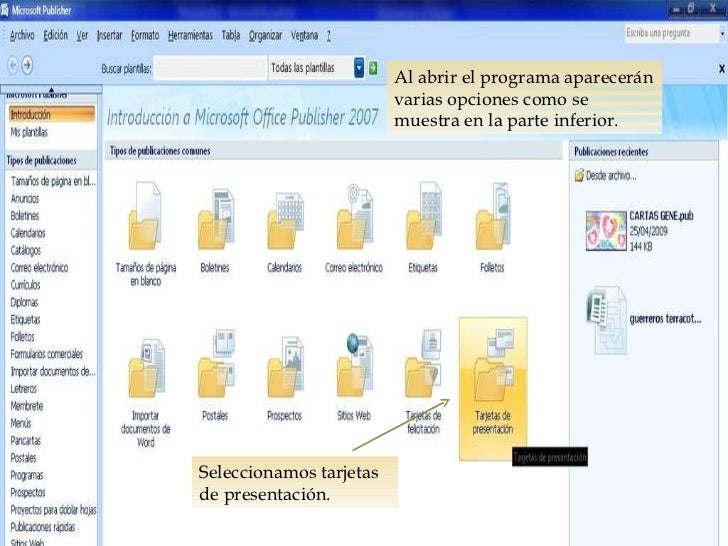Select the Tarjetas de presentación icon
728x546 pixels.
[493, 388]
